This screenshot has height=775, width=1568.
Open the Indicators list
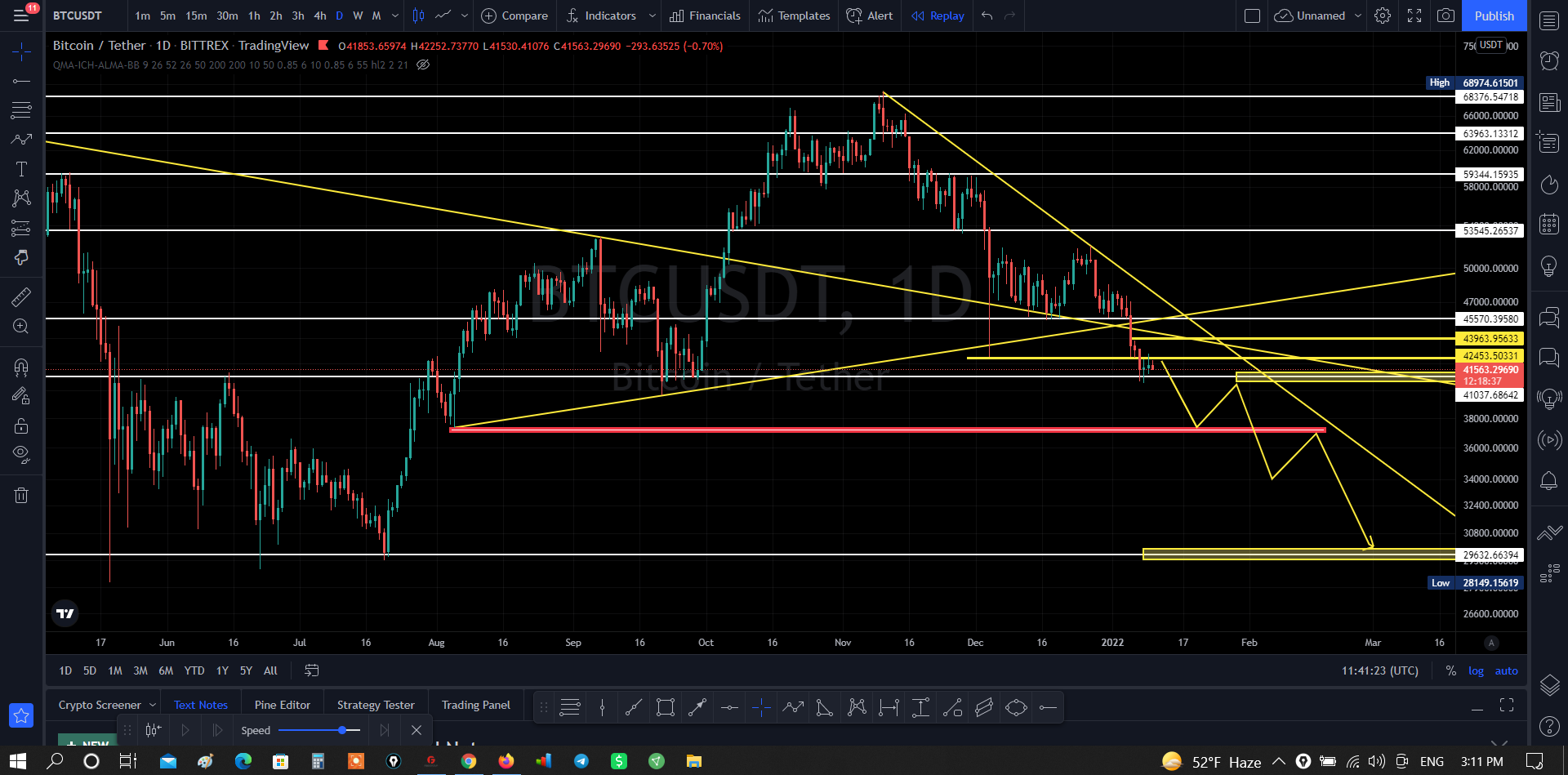point(601,16)
